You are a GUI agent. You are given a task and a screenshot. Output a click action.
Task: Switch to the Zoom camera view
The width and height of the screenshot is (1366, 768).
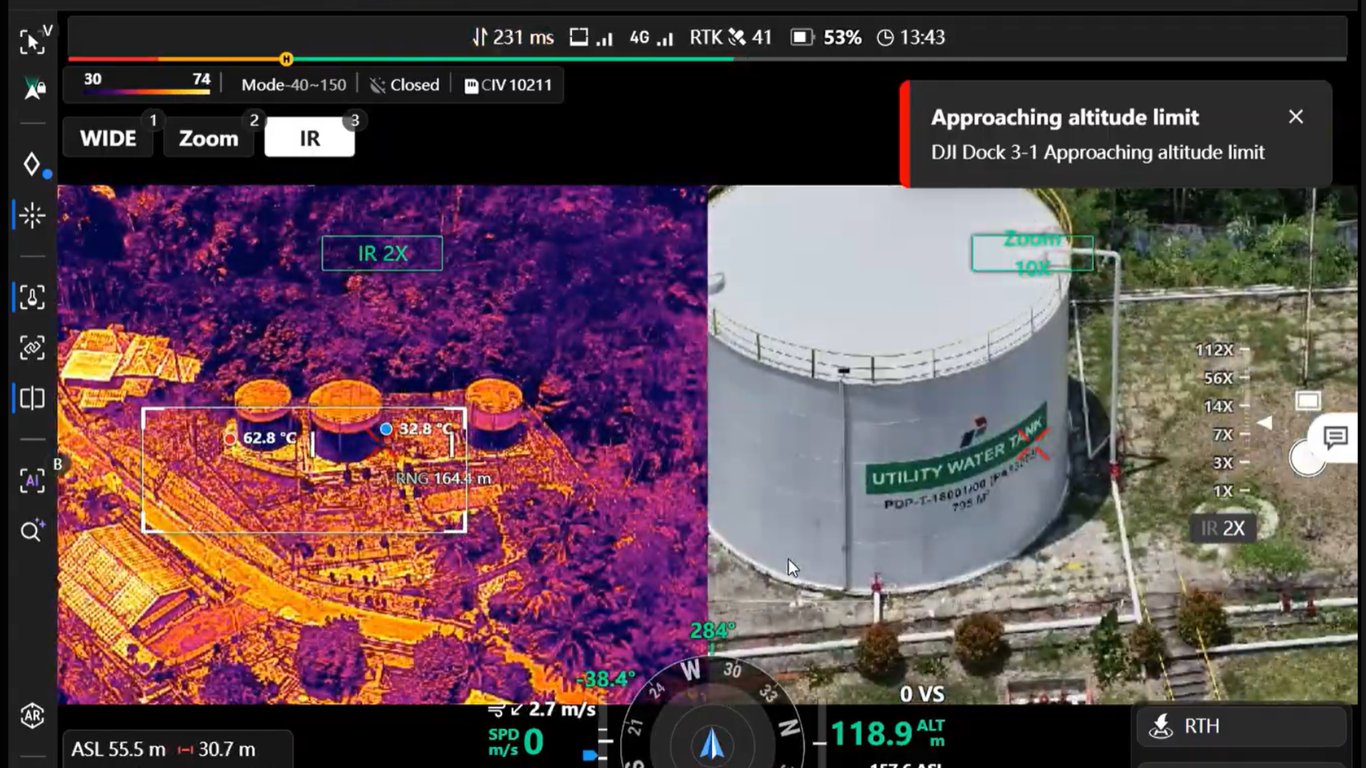pyautogui.click(x=208, y=138)
